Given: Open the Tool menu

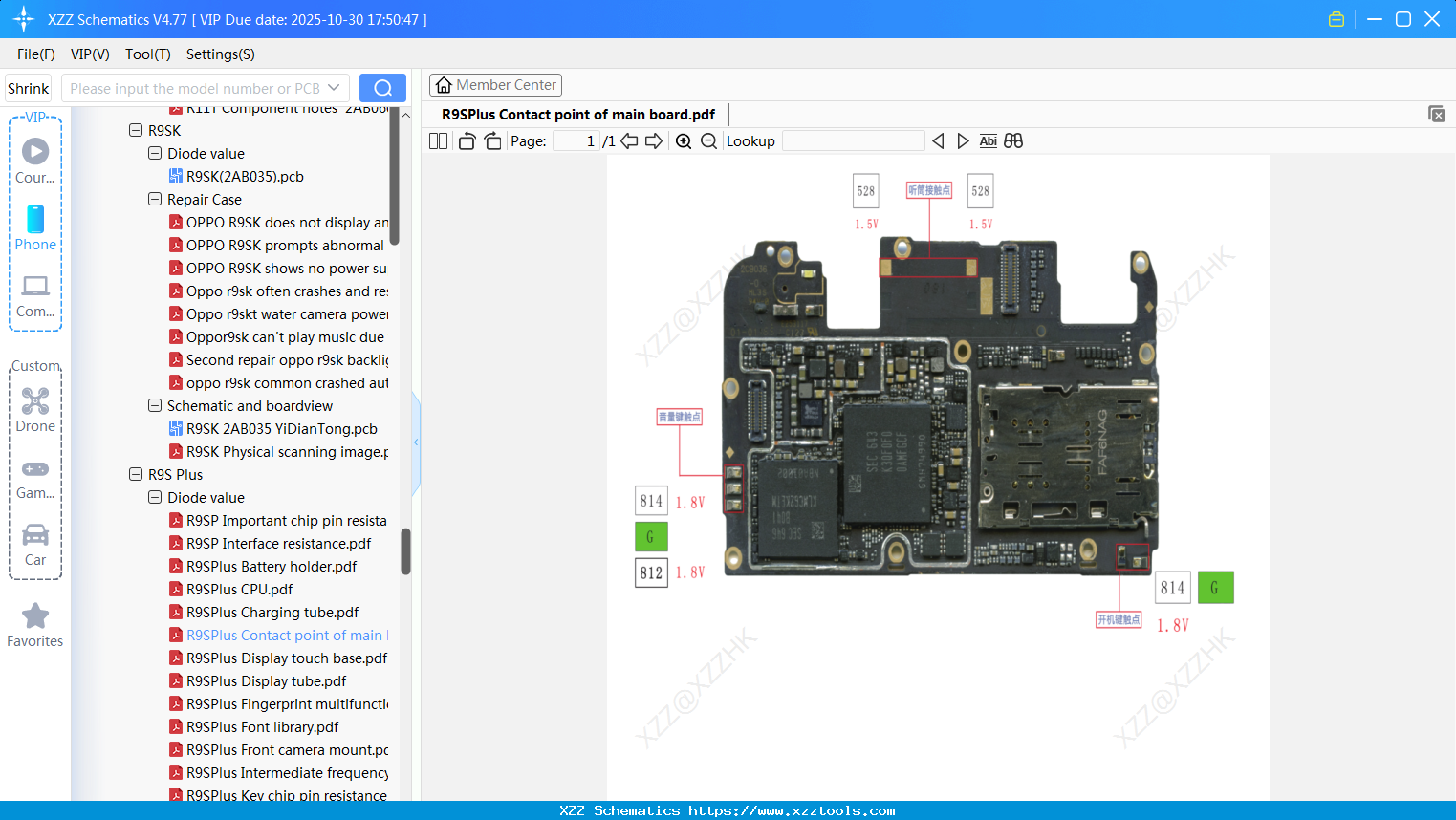Looking at the screenshot, I should pyautogui.click(x=147, y=54).
